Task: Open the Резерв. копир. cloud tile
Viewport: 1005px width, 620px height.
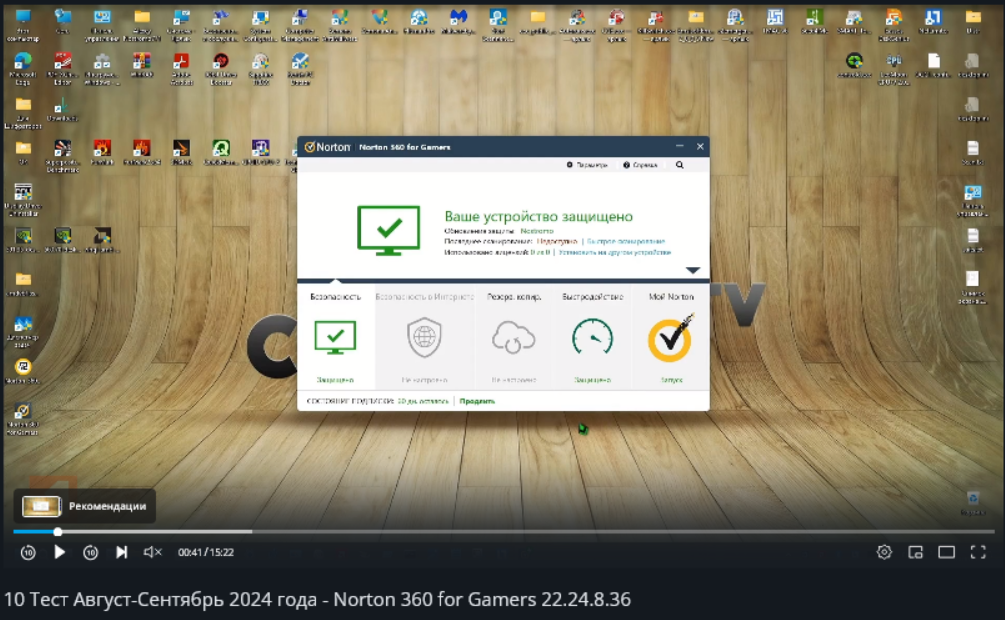Action: coord(513,337)
